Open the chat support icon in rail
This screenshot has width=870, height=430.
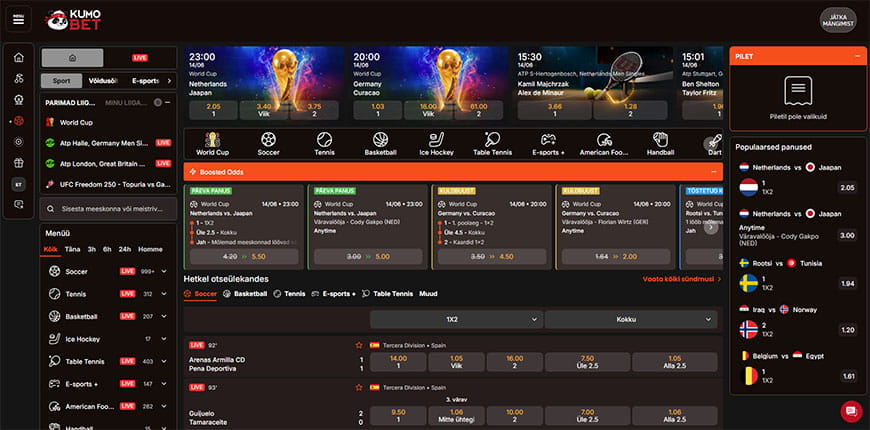tap(19, 205)
